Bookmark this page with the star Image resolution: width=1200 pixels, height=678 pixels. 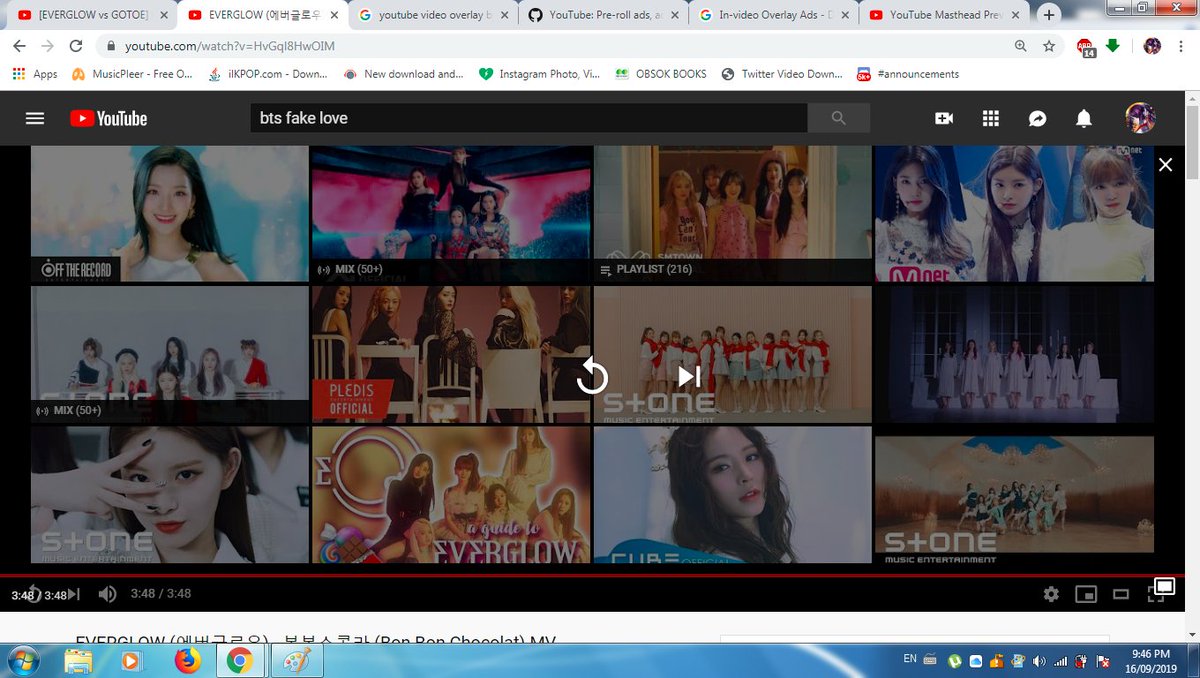(x=1049, y=46)
